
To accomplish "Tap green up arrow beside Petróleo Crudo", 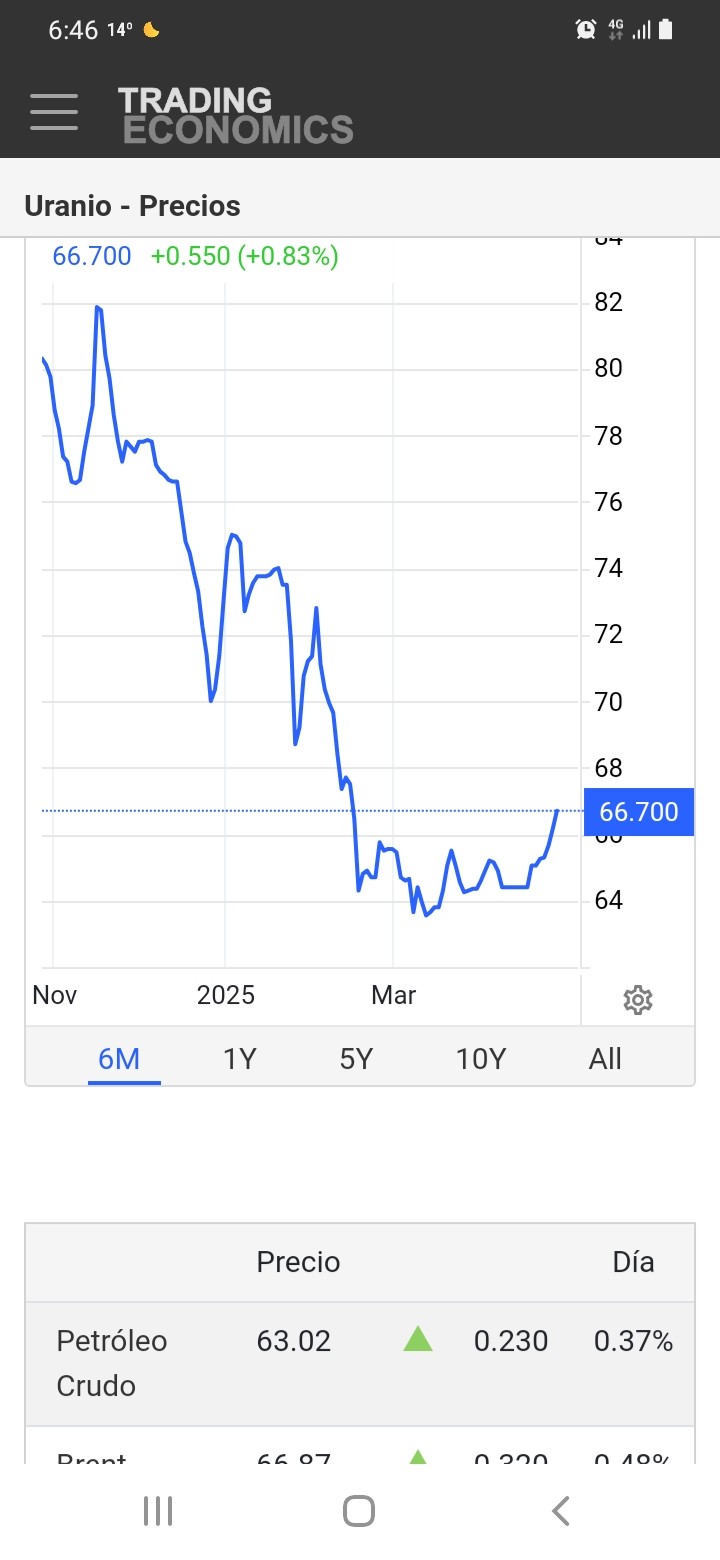I will (x=418, y=1339).
